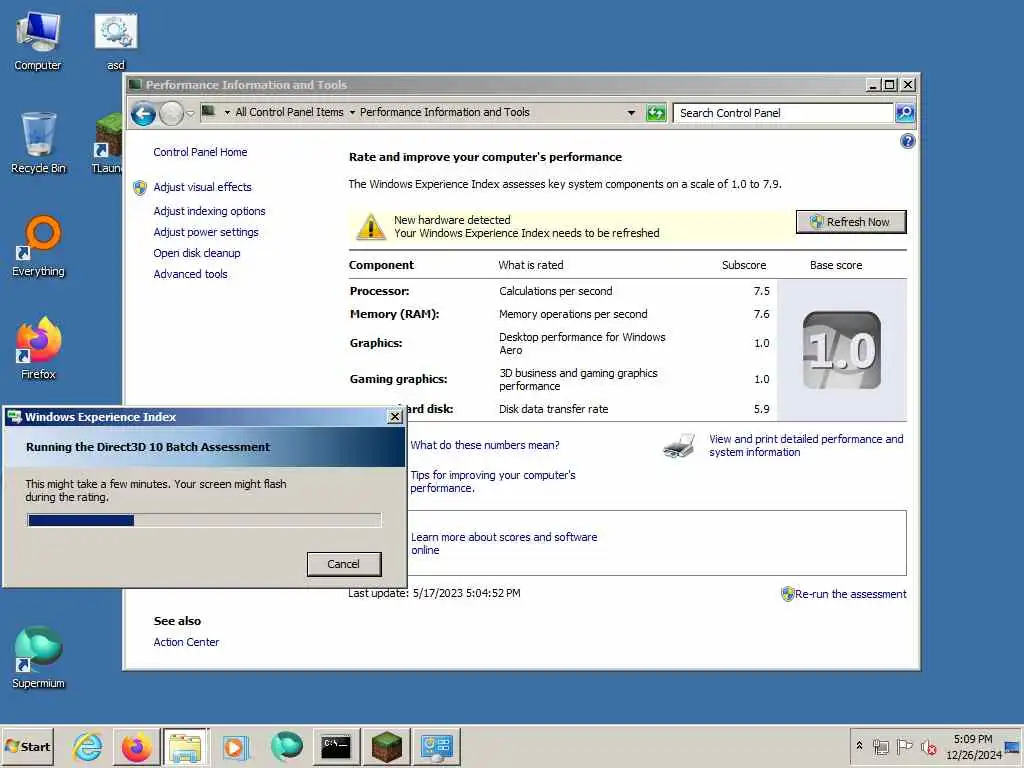The width and height of the screenshot is (1024, 768).
Task: Click Performance Information and Tools breadcrumb
Action: coord(444,112)
